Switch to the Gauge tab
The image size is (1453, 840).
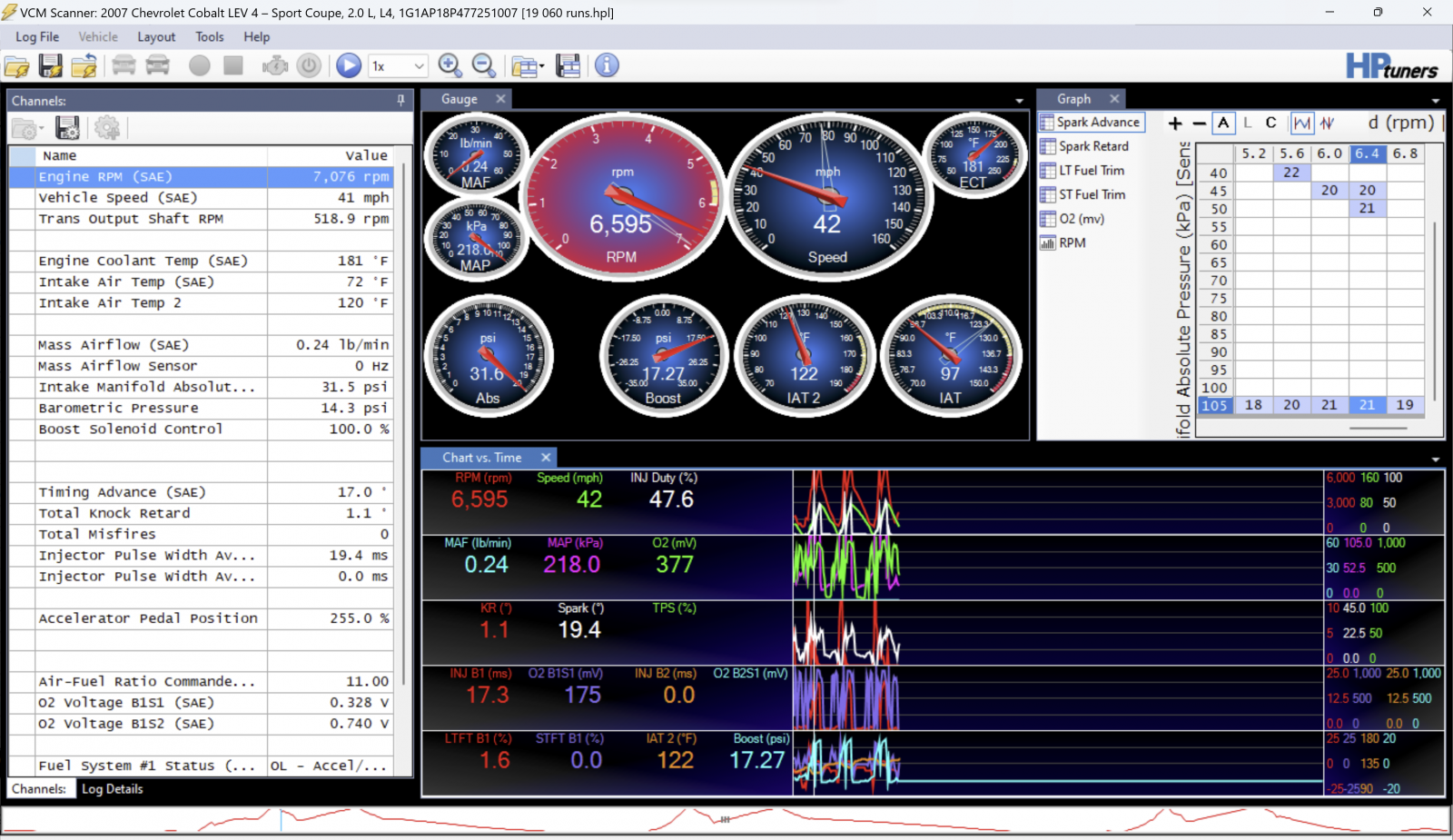coord(460,99)
